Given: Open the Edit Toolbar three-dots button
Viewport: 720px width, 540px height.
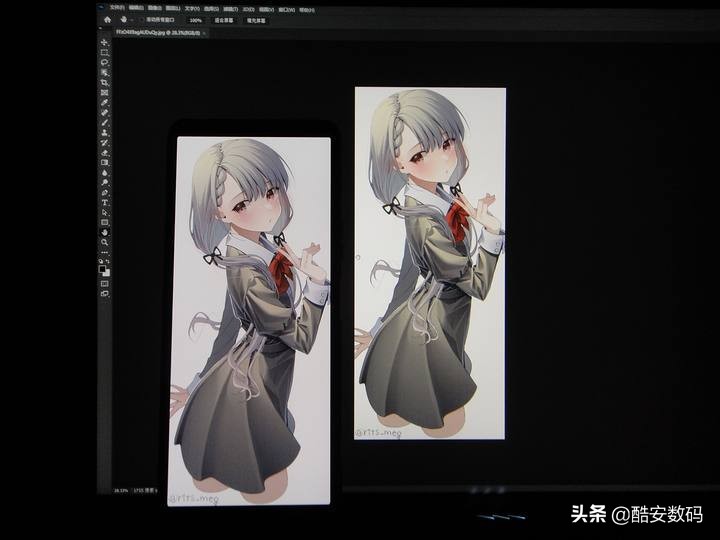Looking at the screenshot, I should click(104, 253).
